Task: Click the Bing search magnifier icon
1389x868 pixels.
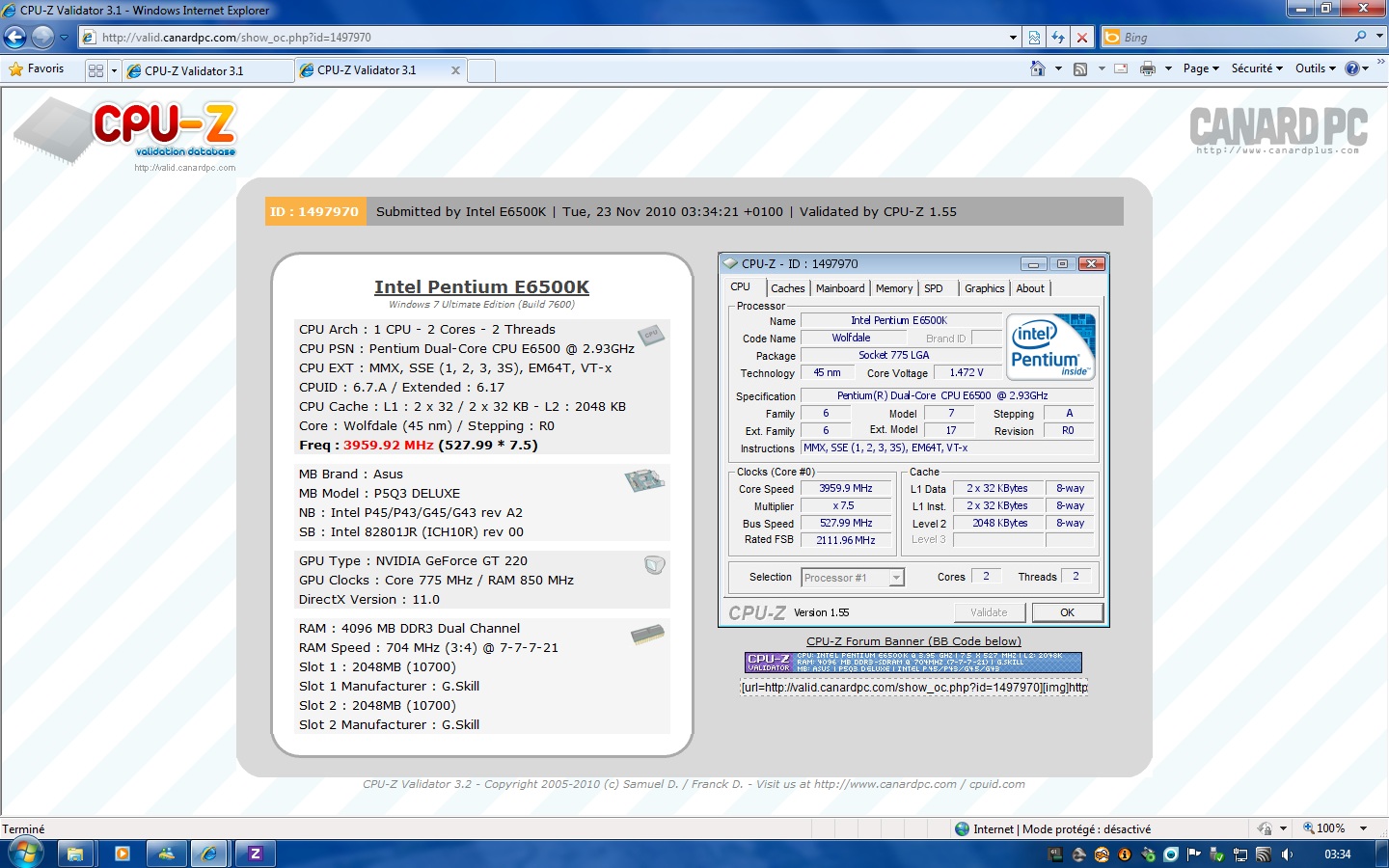Action: pyautogui.click(x=1360, y=37)
